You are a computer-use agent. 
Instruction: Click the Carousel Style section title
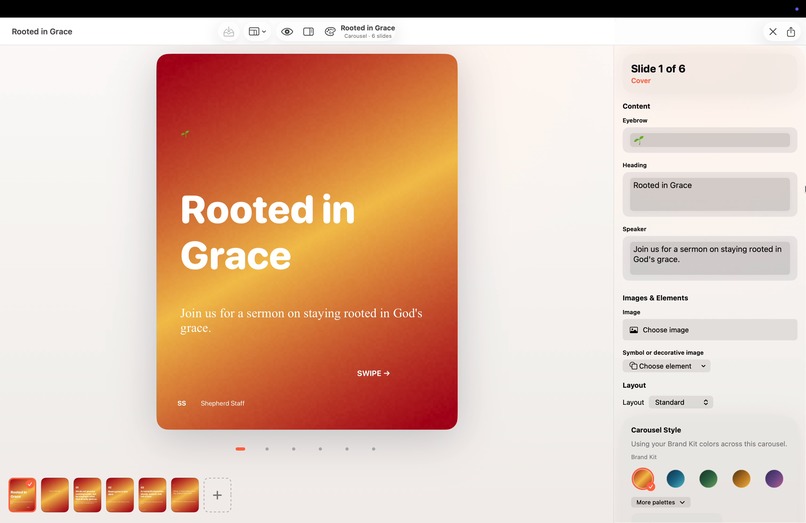coord(656,430)
